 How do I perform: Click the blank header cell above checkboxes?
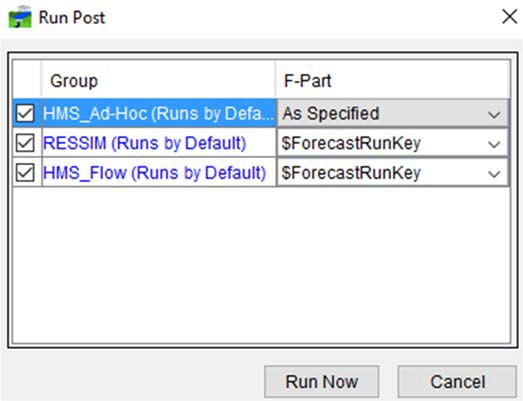click(x=27, y=80)
